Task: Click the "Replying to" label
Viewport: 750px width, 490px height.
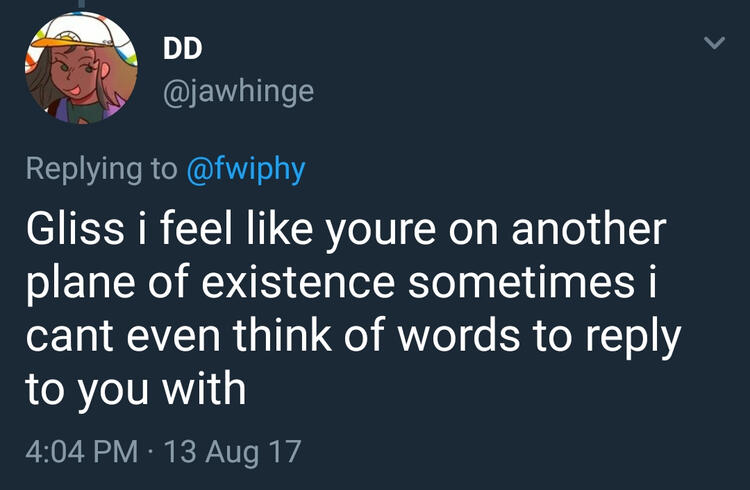Action: [100, 168]
